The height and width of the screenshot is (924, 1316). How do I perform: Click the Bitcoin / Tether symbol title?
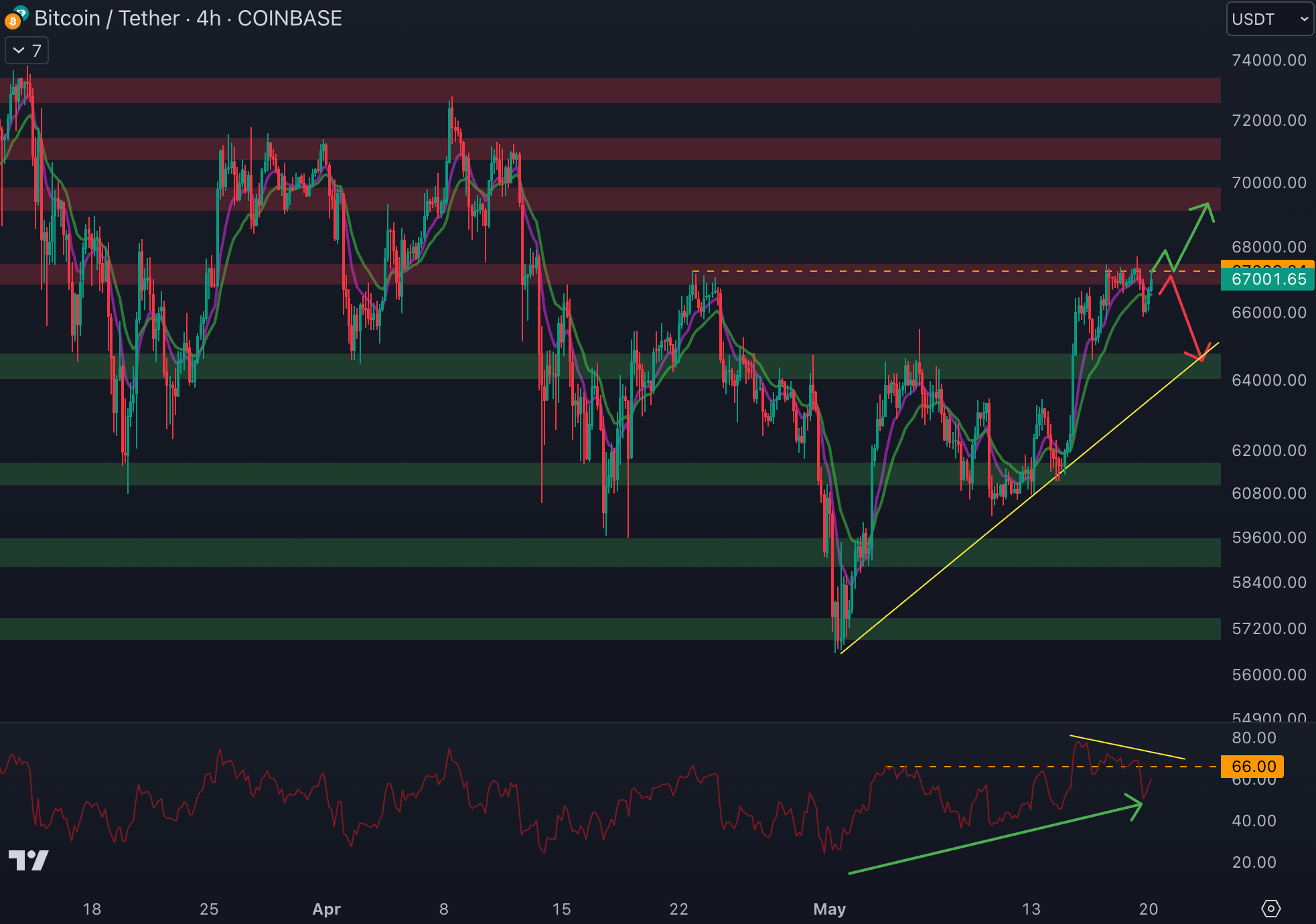(107, 18)
